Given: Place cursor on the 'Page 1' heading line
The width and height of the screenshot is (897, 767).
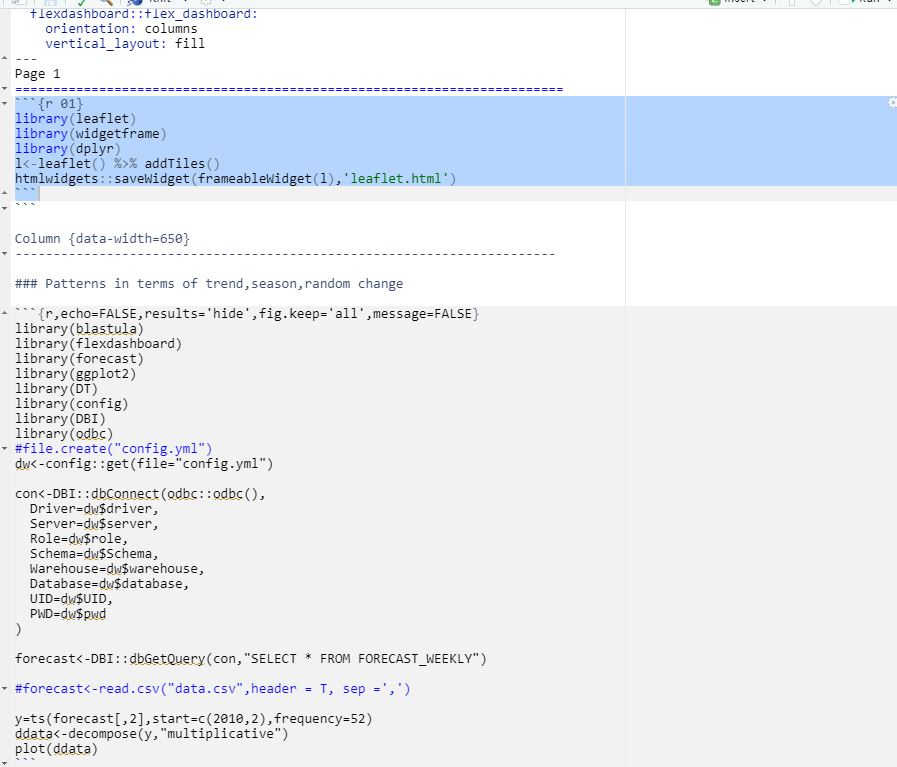Looking at the screenshot, I should pos(38,74).
